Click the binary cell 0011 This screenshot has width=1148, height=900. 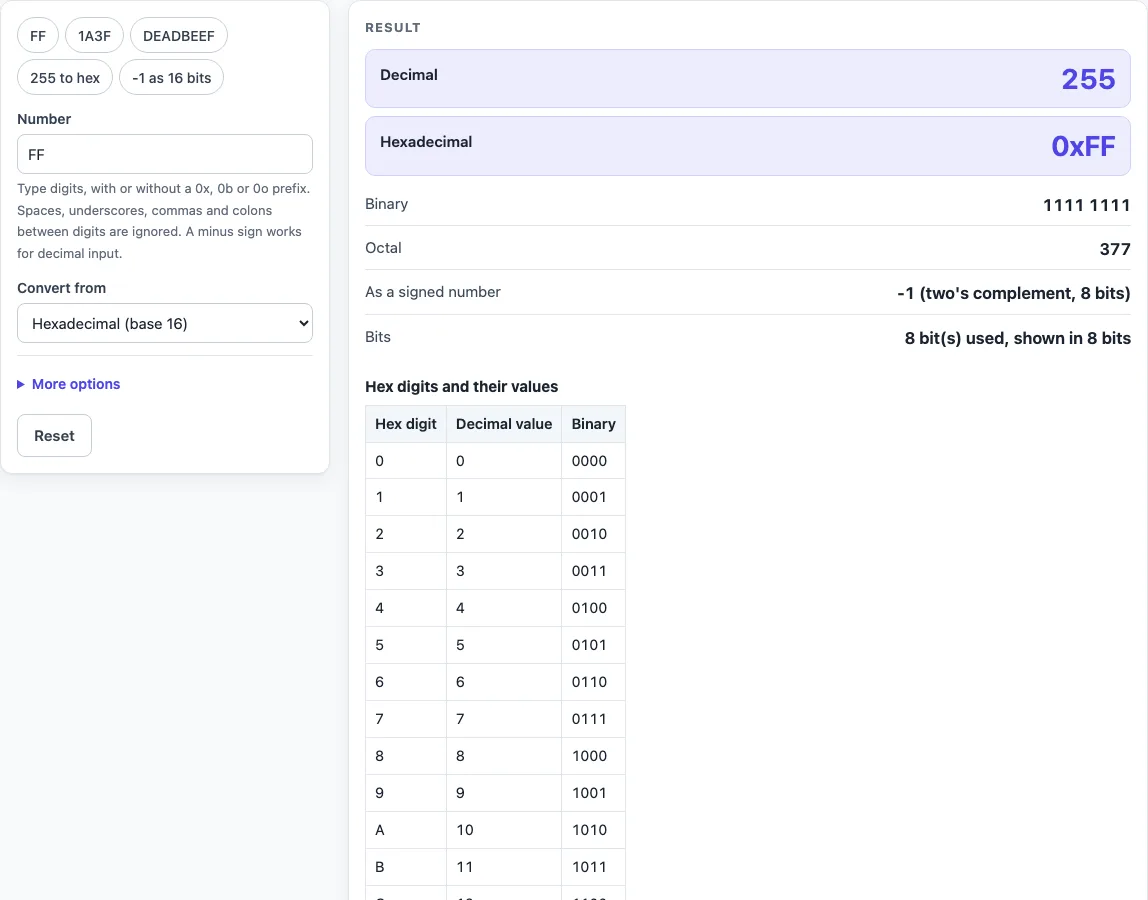(x=593, y=571)
